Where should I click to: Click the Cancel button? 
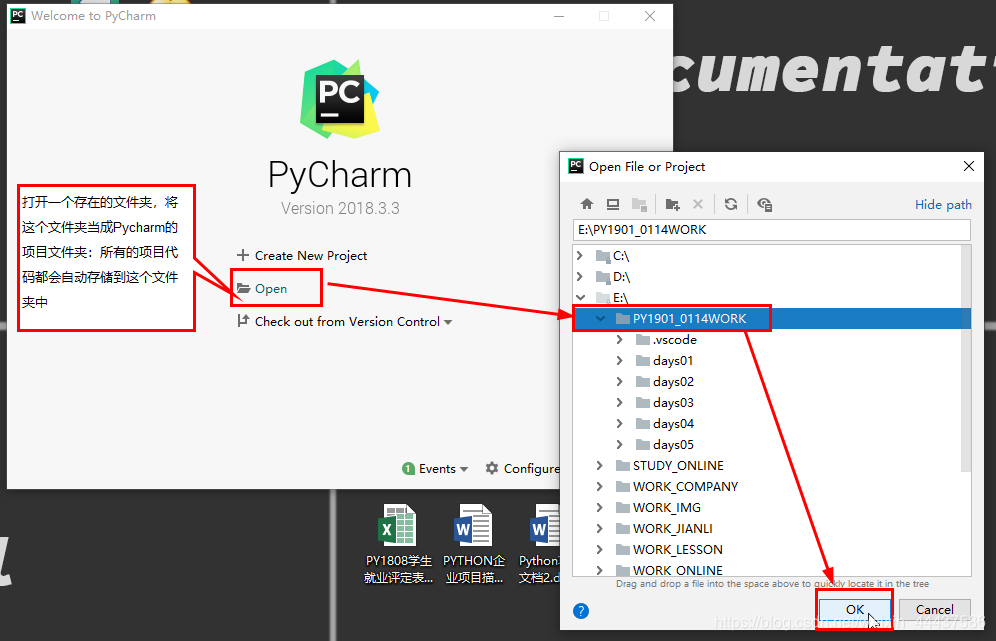pos(934,609)
